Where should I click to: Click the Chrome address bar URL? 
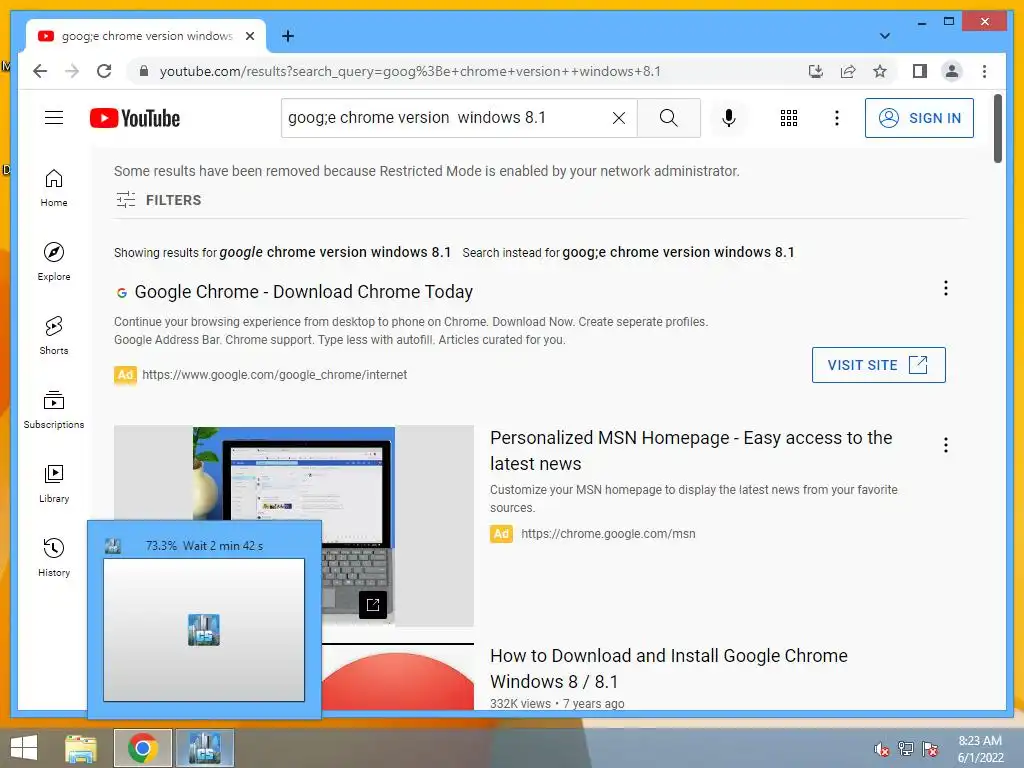click(x=410, y=71)
